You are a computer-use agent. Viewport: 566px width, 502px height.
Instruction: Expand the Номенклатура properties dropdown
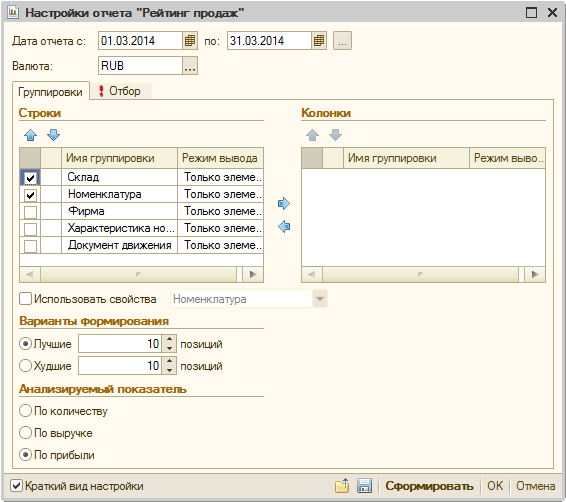(x=320, y=299)
